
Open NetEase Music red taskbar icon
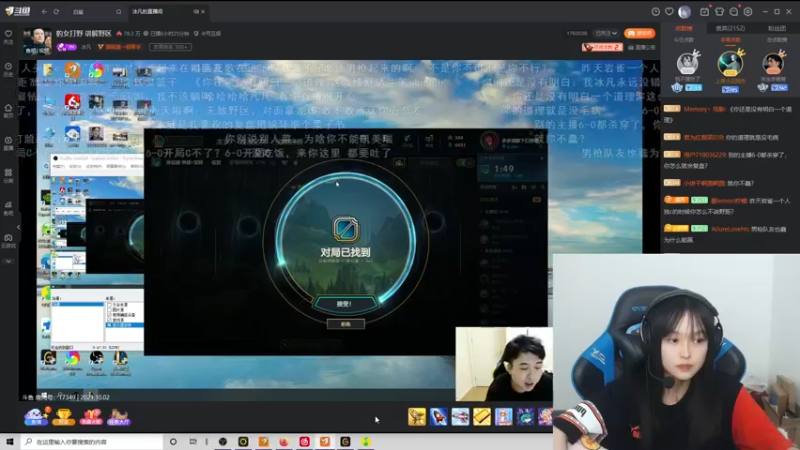(305, 441)
